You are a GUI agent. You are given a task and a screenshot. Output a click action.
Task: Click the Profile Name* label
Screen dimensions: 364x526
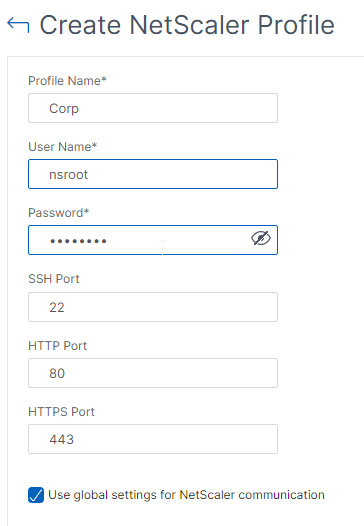click(67, 81)
